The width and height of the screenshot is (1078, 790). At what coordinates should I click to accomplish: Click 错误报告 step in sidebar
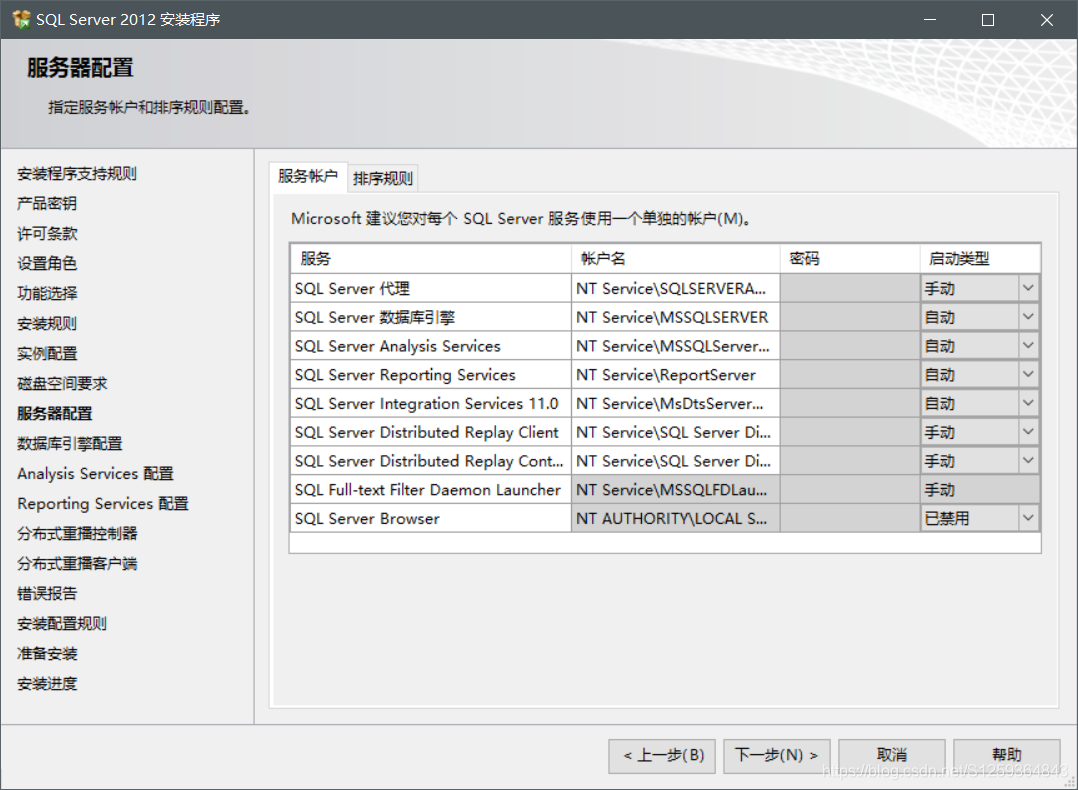tap(47, 593)
